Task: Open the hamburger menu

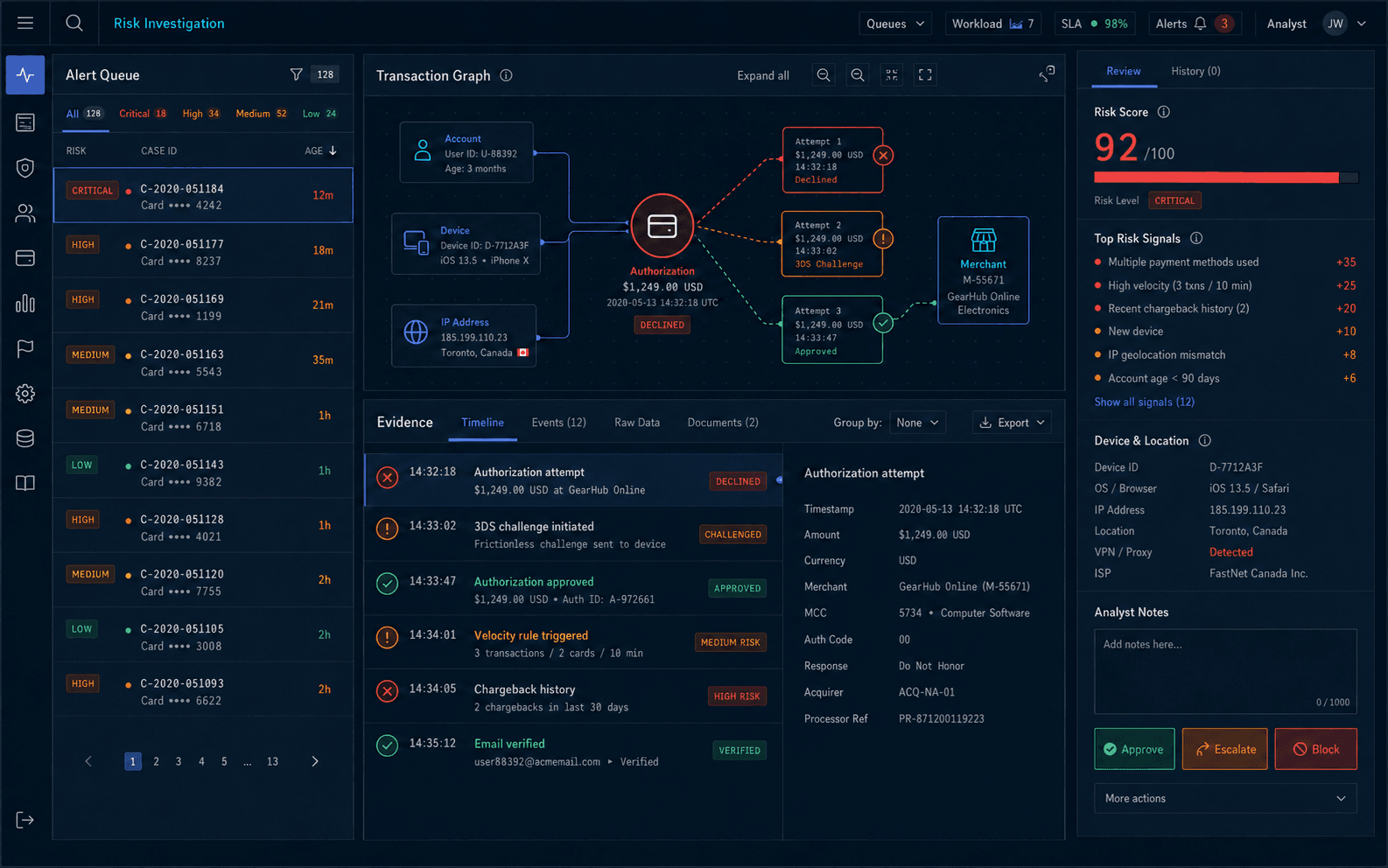Action: (x=25, y=24)
